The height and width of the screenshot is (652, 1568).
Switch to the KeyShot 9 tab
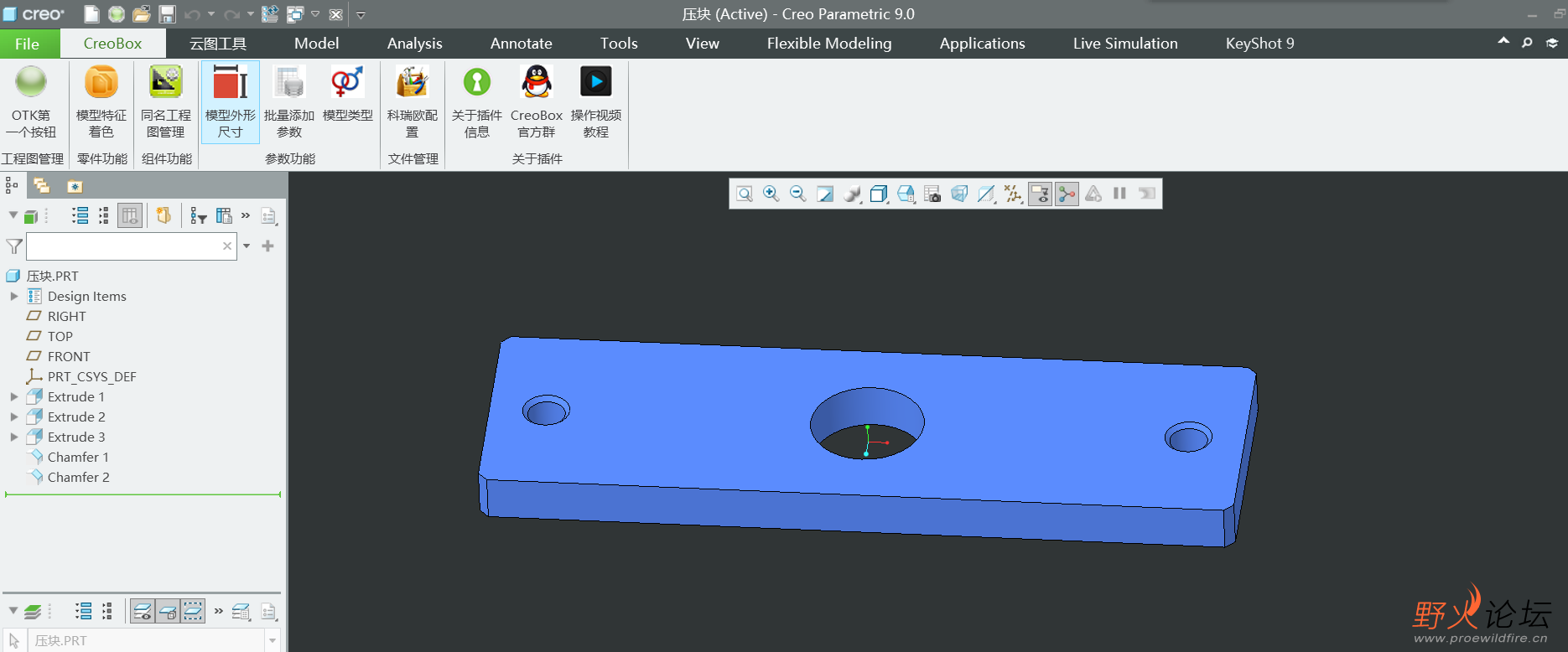1259,44
